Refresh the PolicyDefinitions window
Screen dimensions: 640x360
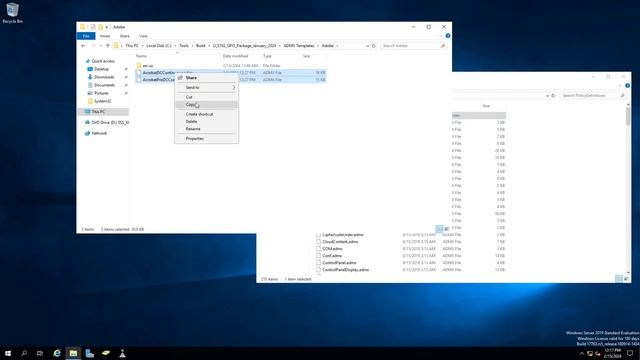[553, 96]
